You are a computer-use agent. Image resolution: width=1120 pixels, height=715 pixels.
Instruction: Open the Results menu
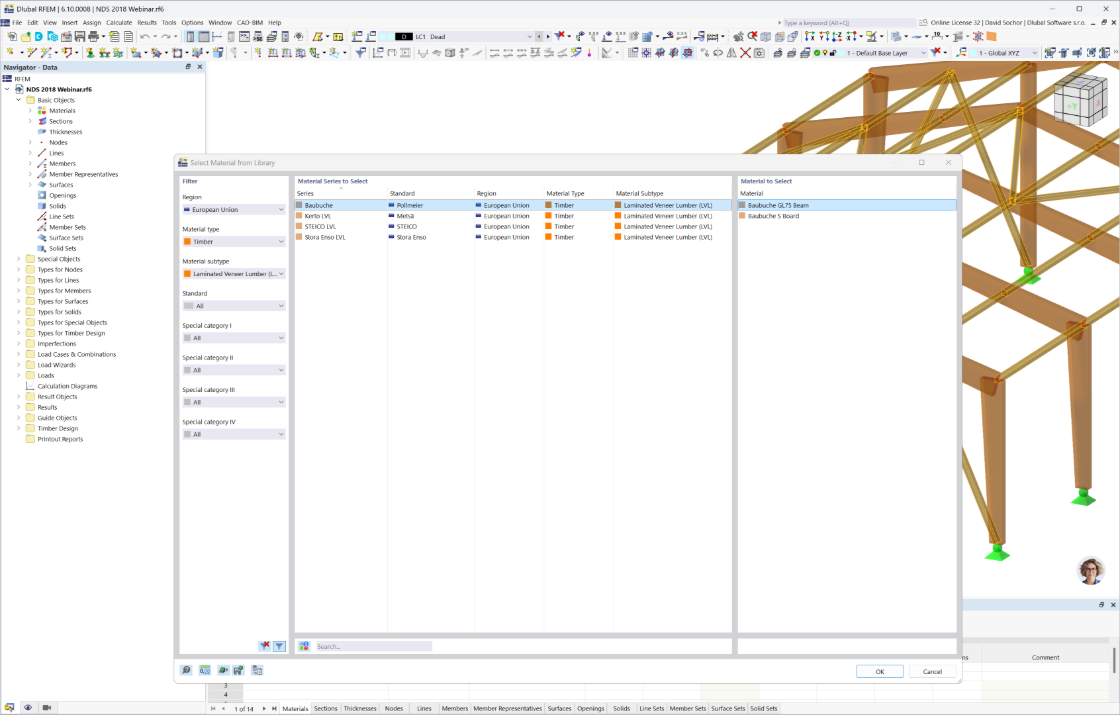pyautogui.click(x=147, y=22)
